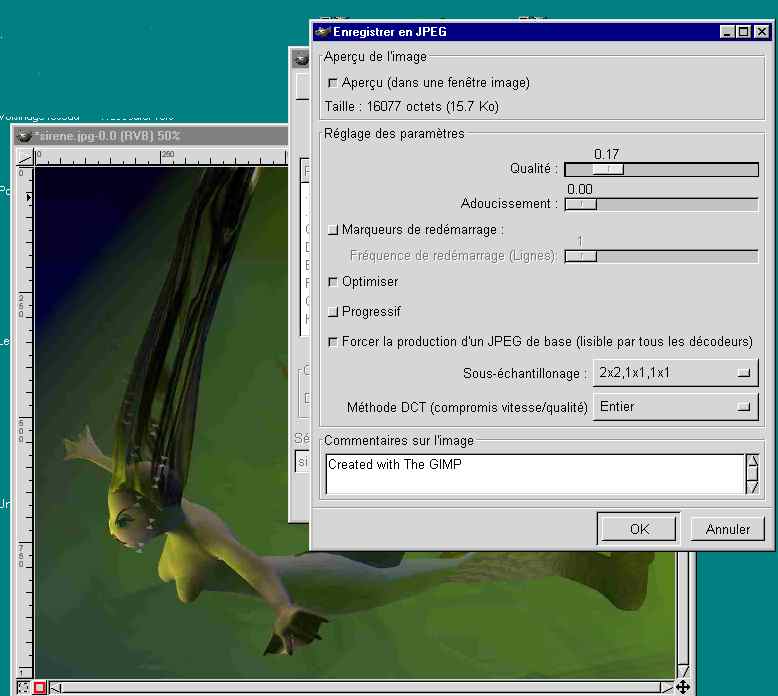778x696 pixels.
Task: Click the Wilber icon of the dialog behind JPEG window
Action: pos(301,60)
